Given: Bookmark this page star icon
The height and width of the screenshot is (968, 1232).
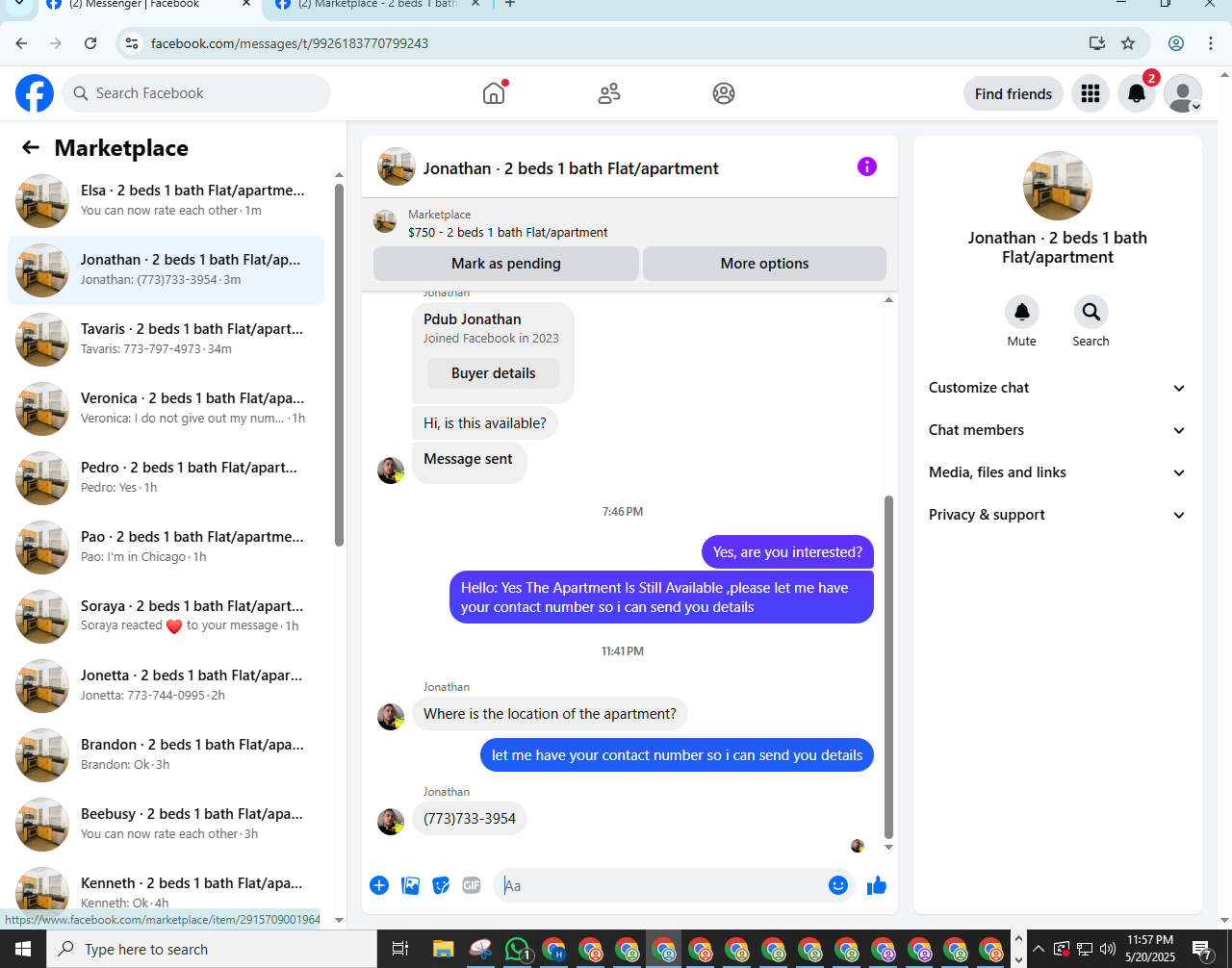Looking at the screenshot, I should 1128,43.
